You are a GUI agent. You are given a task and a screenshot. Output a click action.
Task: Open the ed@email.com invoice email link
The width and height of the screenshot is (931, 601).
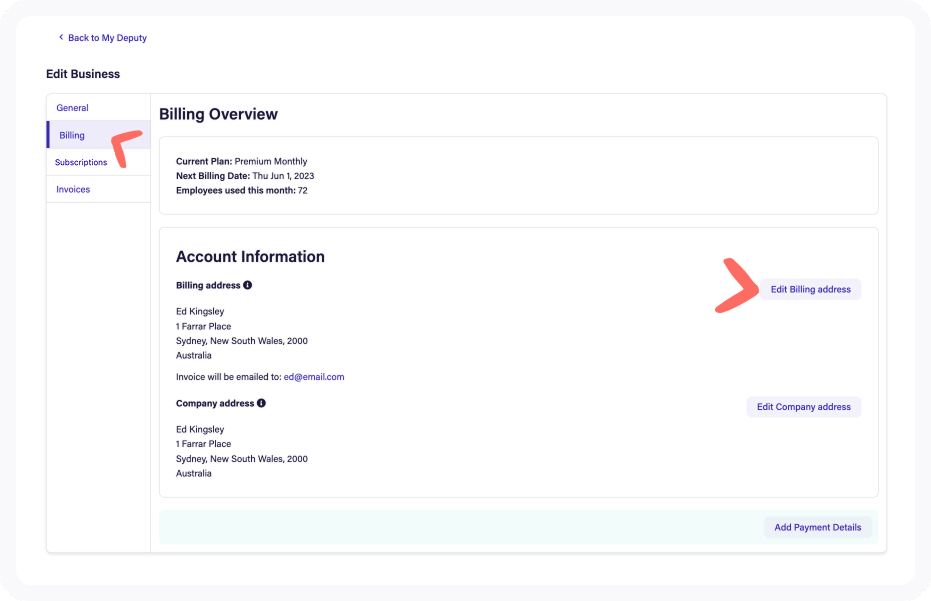point(314,377)
